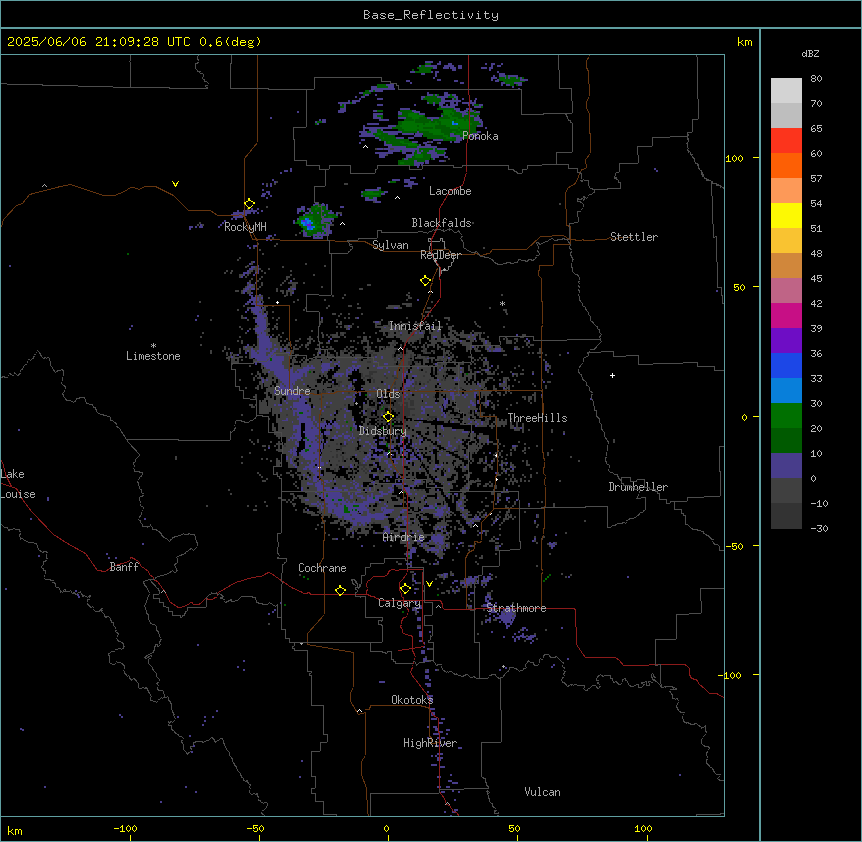Click purple echo patch below Strathmore label
Screen dimensions: 862x842
[506, 619]
